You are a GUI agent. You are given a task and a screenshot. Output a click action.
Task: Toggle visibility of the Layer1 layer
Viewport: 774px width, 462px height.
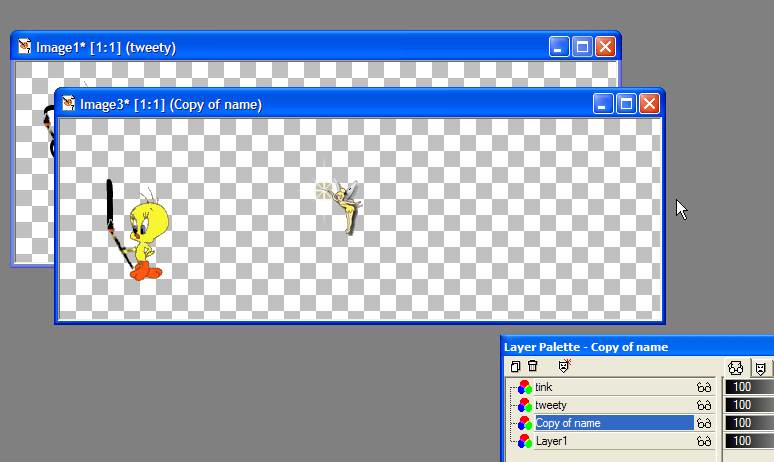click(x=704, y=442)
